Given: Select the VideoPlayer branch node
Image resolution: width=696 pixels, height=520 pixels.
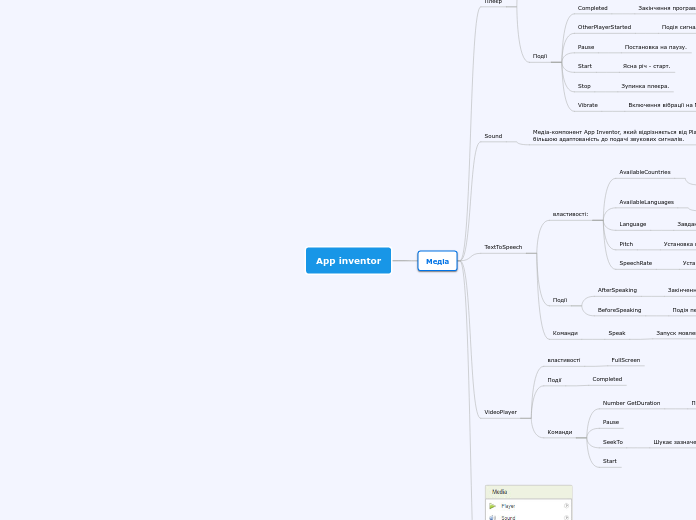Looking at the screenshot, I should 500,412.
